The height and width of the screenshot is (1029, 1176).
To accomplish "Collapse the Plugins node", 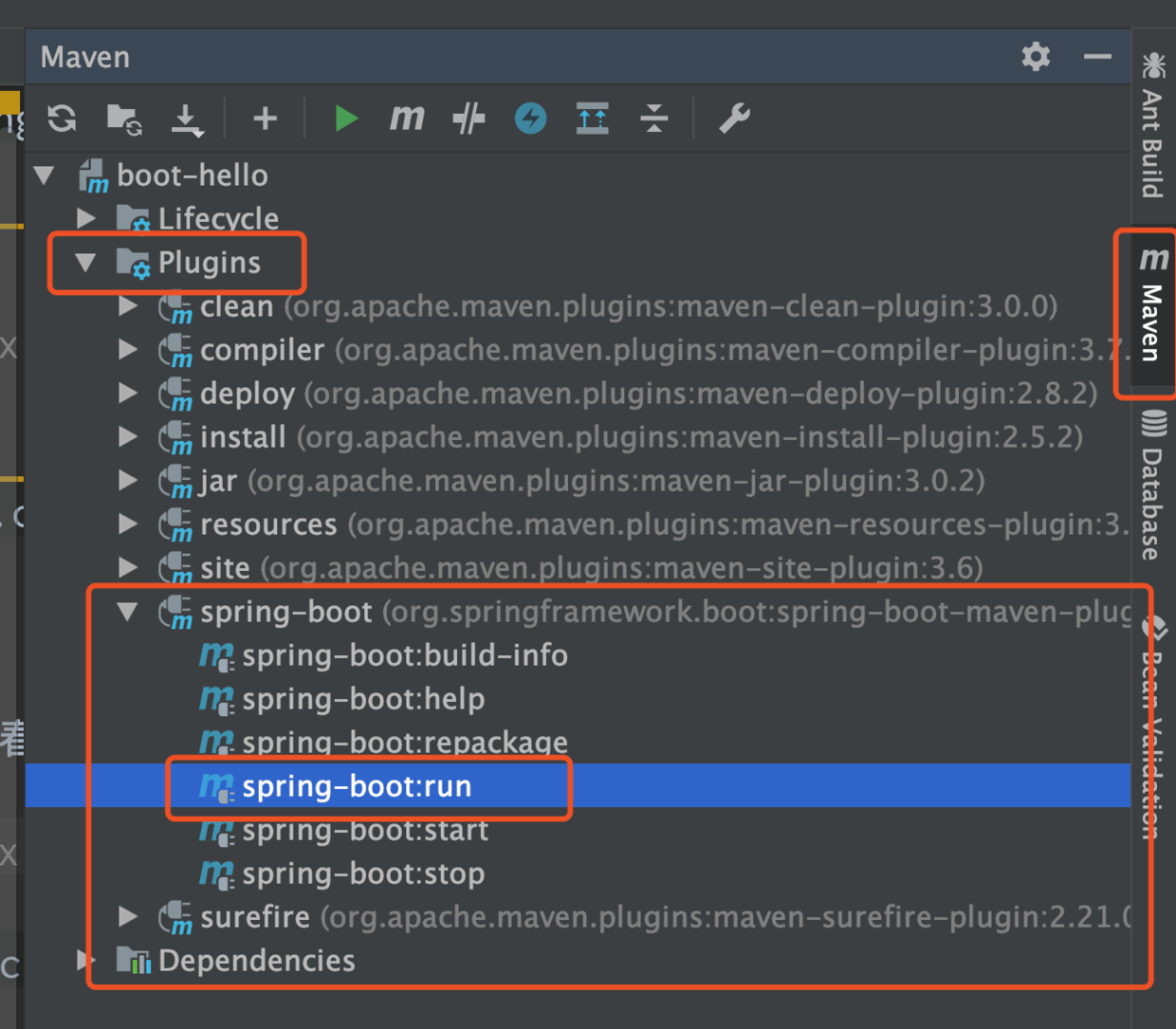I will coord(86,263).
